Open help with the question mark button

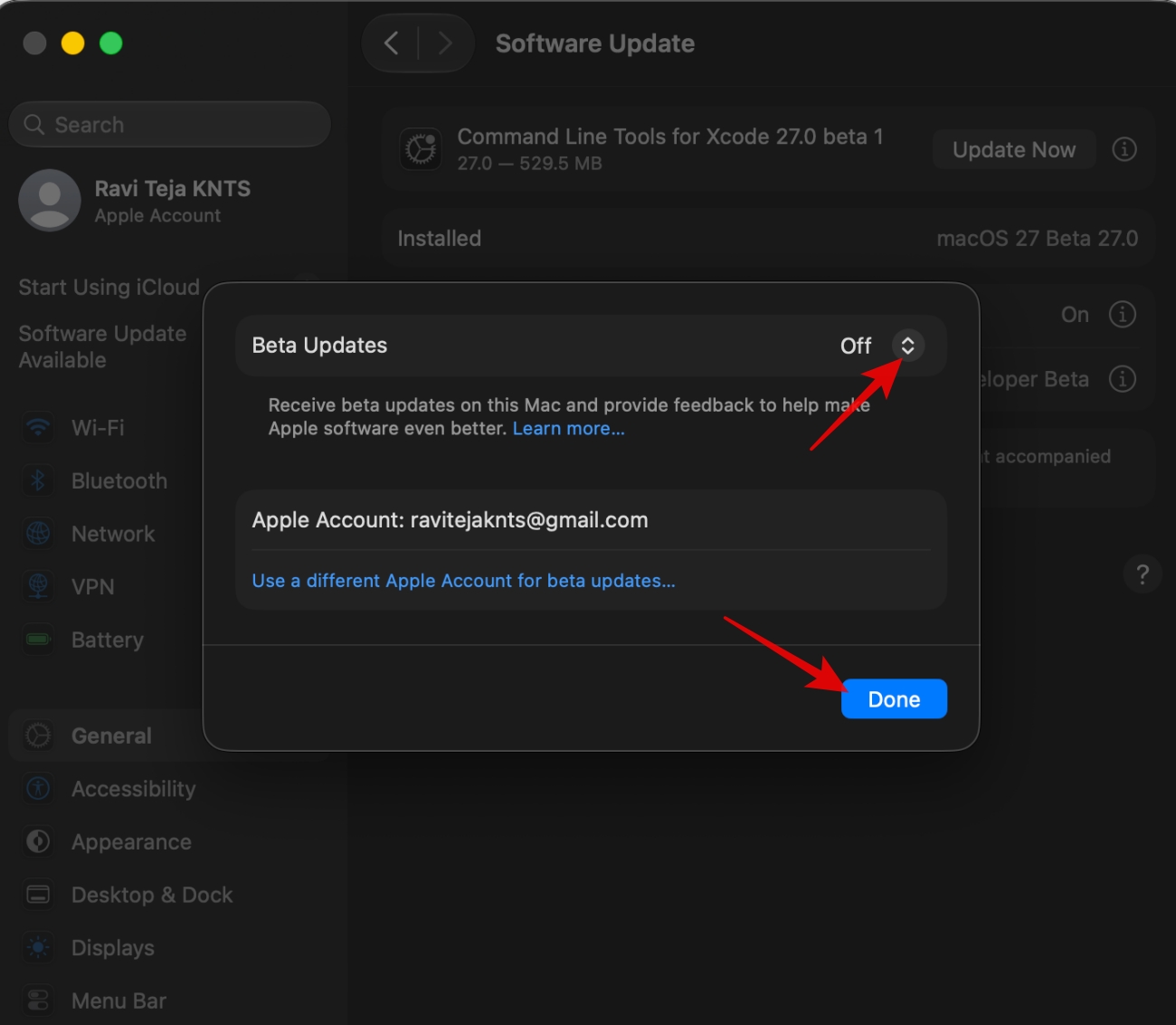tap(1143, 574)
